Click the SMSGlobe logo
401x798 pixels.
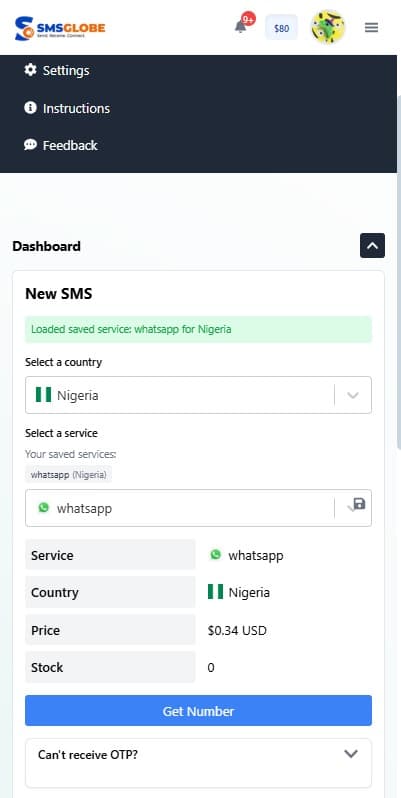(x=60, y=28)
